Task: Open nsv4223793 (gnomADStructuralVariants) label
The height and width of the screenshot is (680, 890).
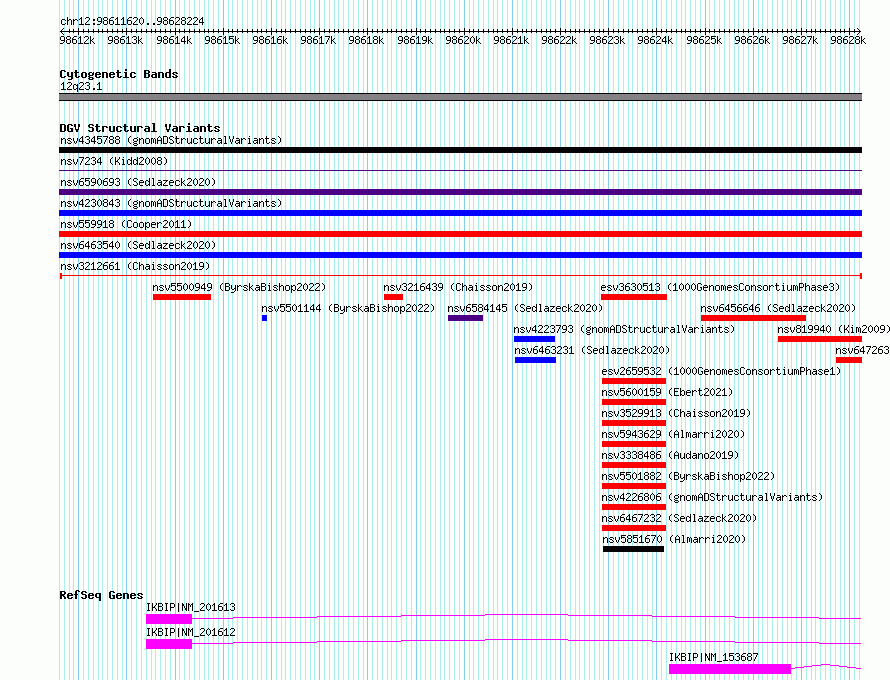Action: (x=624, y=329)
